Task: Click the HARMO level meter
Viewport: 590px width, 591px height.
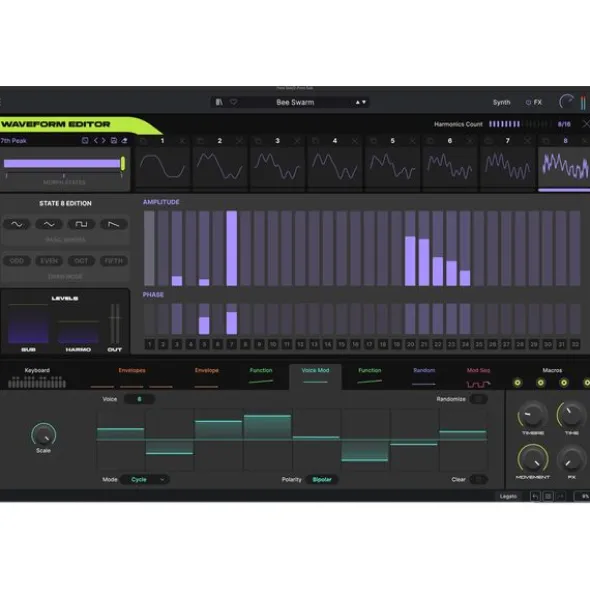Action: pos(78,332)
